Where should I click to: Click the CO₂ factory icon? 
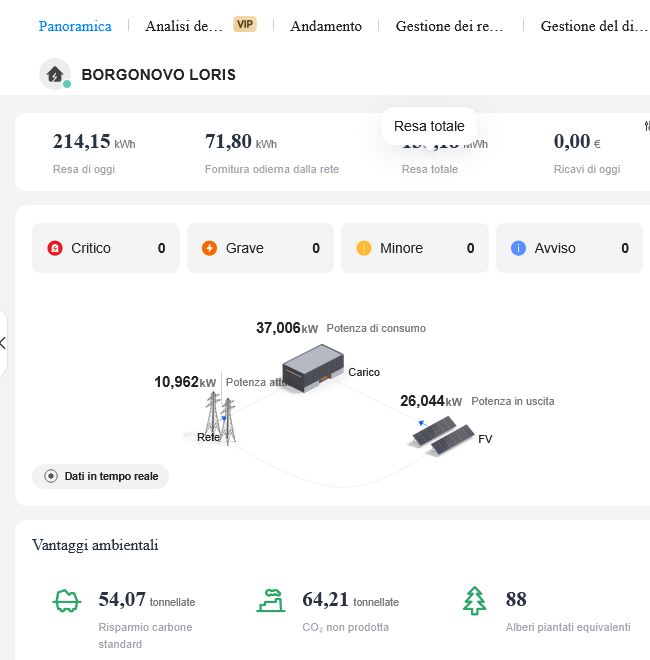click(x=270, y=600)
